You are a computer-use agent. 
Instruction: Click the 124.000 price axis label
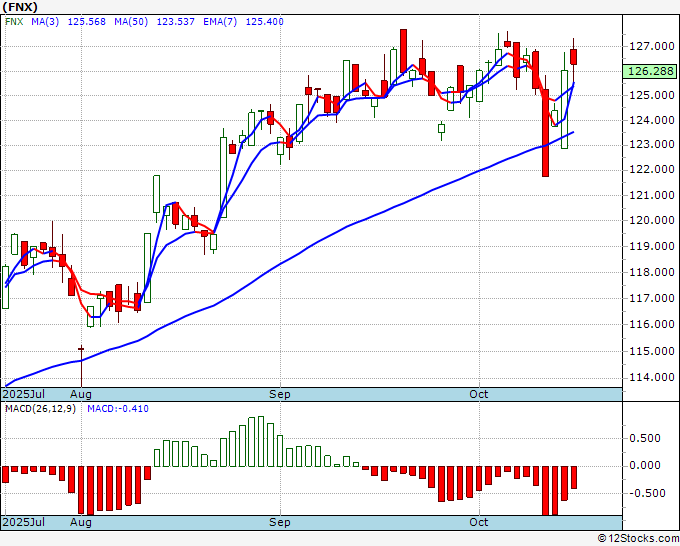[652, 120]
